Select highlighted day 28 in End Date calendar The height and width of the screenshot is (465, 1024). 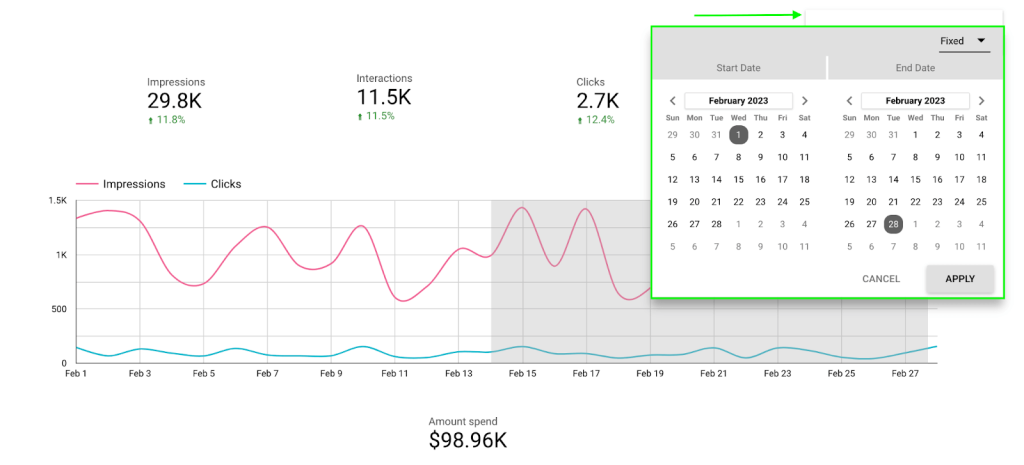click(893, 224)
